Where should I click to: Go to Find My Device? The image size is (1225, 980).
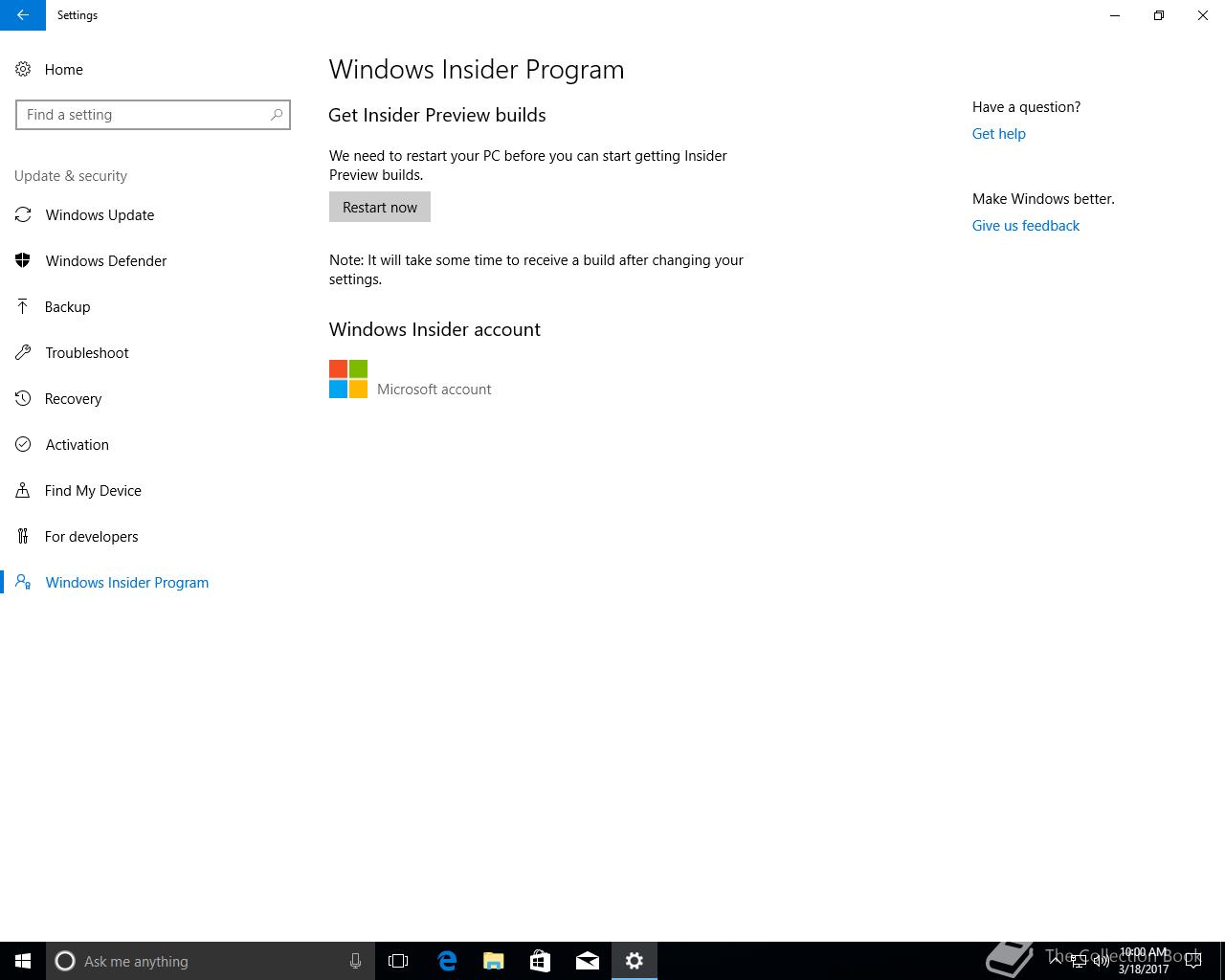[x=93, y=490]
